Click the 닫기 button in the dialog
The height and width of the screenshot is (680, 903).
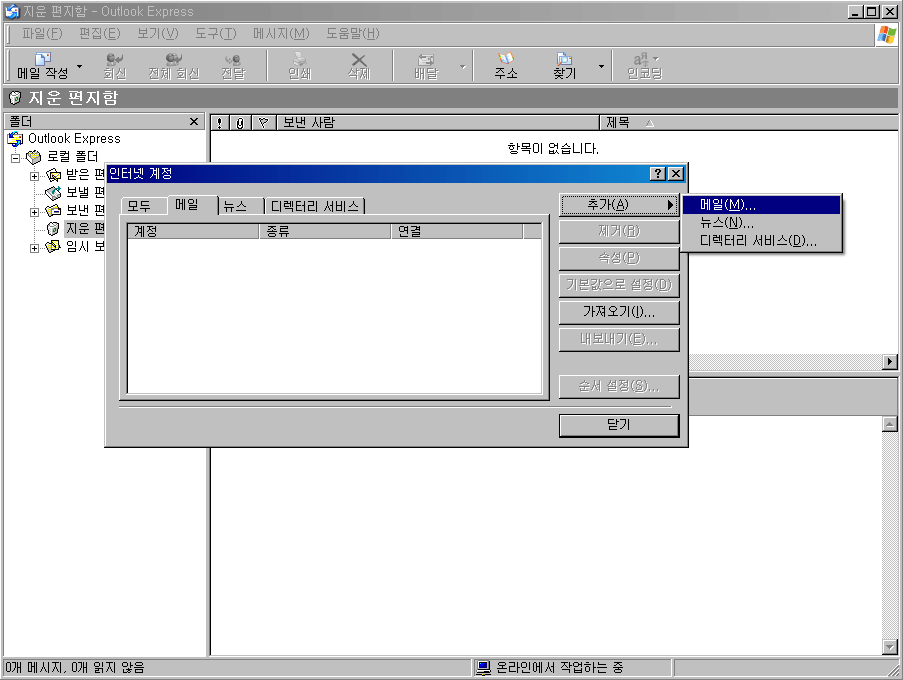(619, 426)
